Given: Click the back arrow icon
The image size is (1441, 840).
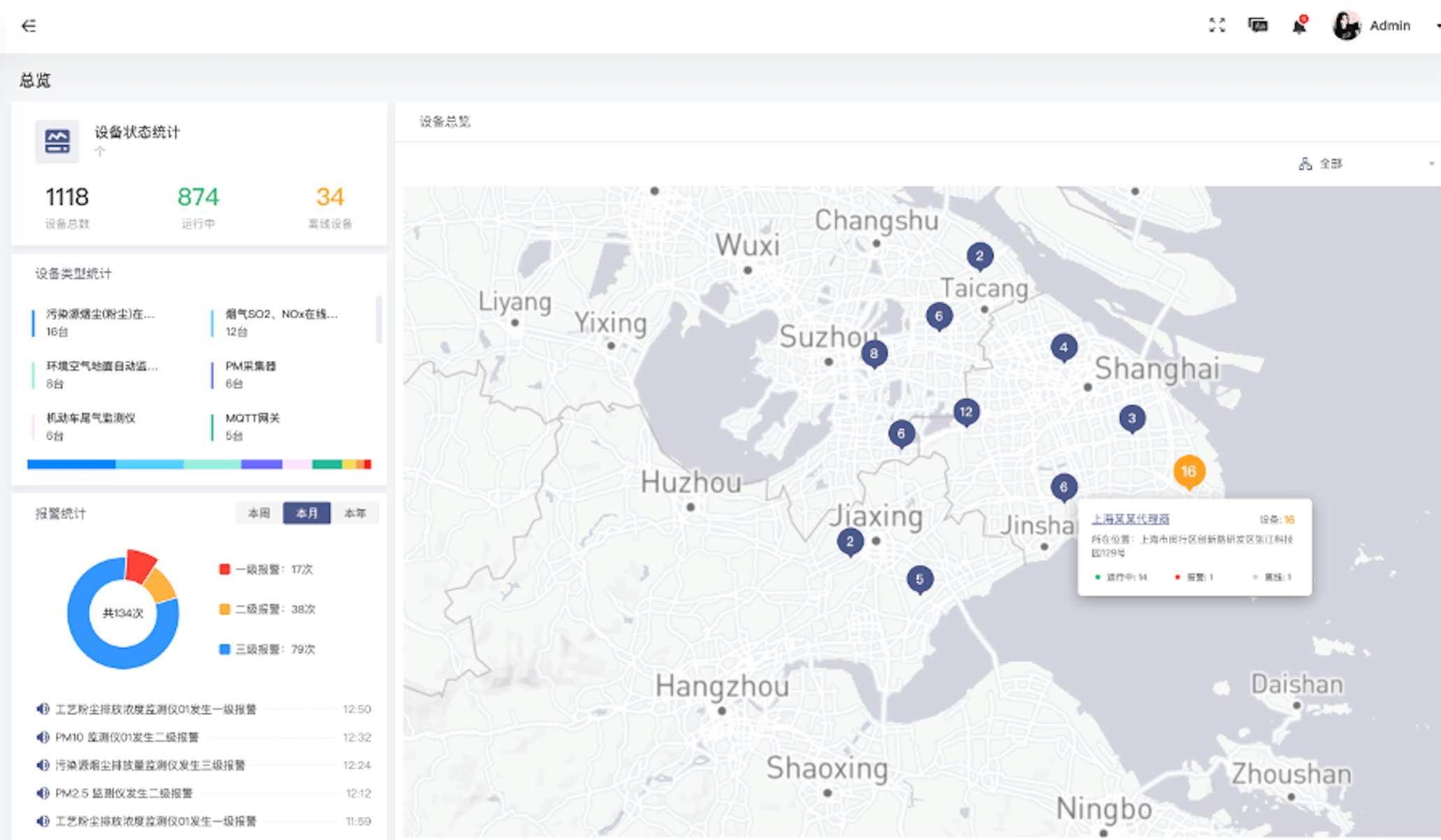Looking at the screenshot, I should [29, 26].
